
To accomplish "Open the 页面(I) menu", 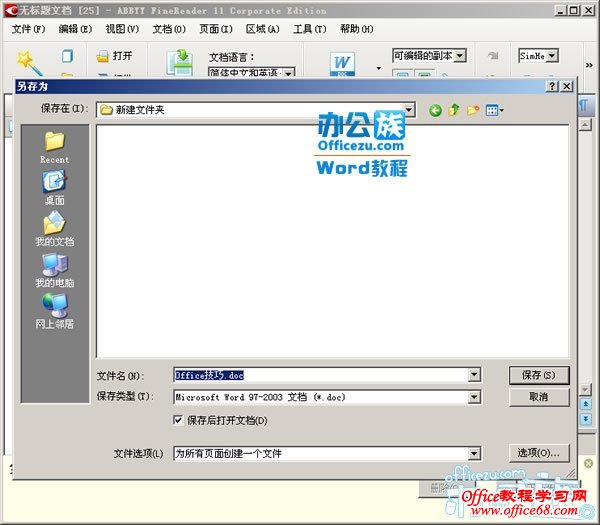I will point(216,29).
